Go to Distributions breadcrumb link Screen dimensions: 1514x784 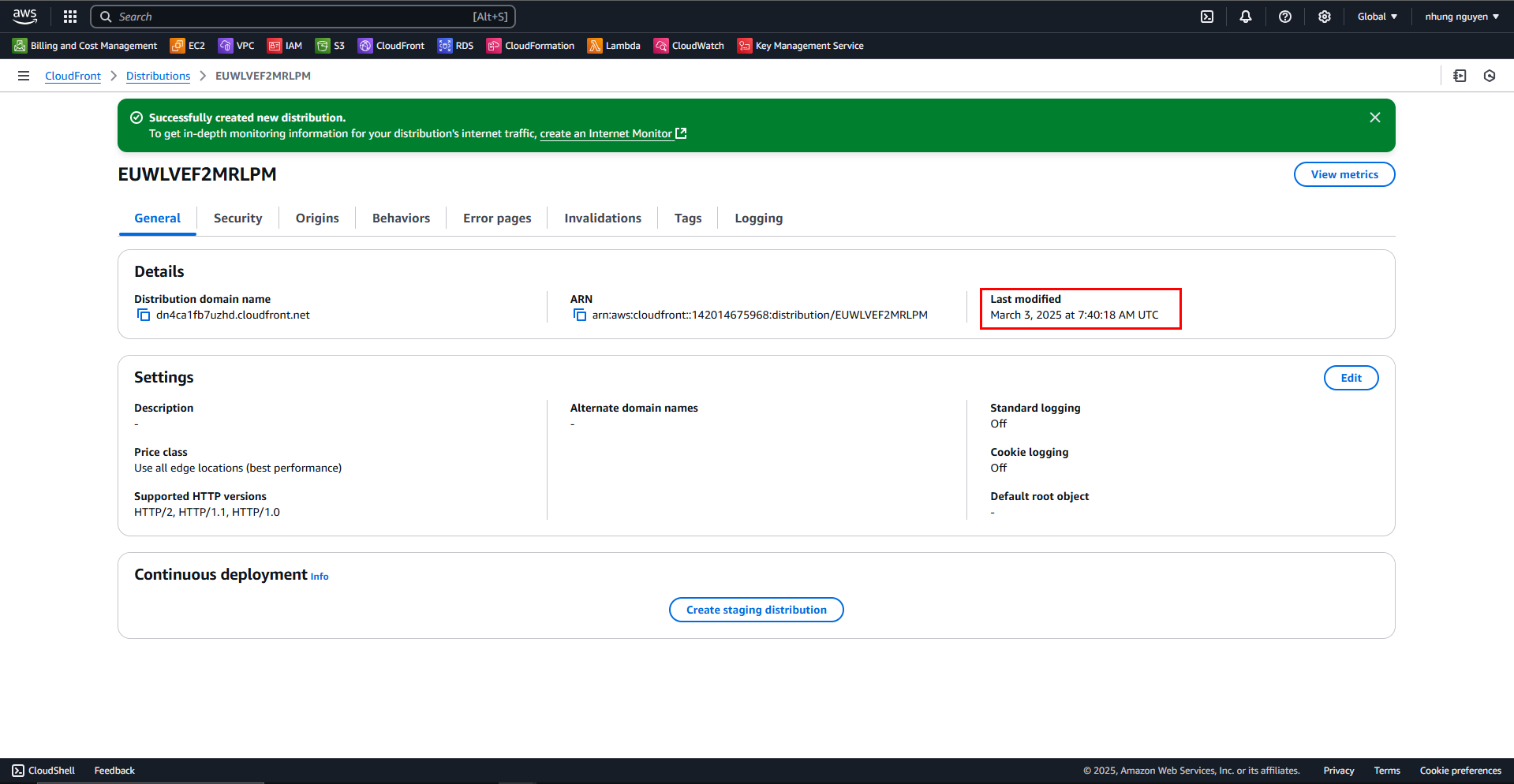coord(158,76)
